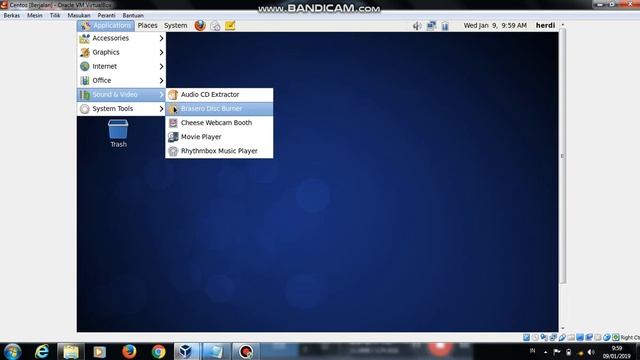The height and width of the screenshot is (360, 640).
Task: Open Google Chrome from the Windows taskbar
Action: click(x=158, y=351)
